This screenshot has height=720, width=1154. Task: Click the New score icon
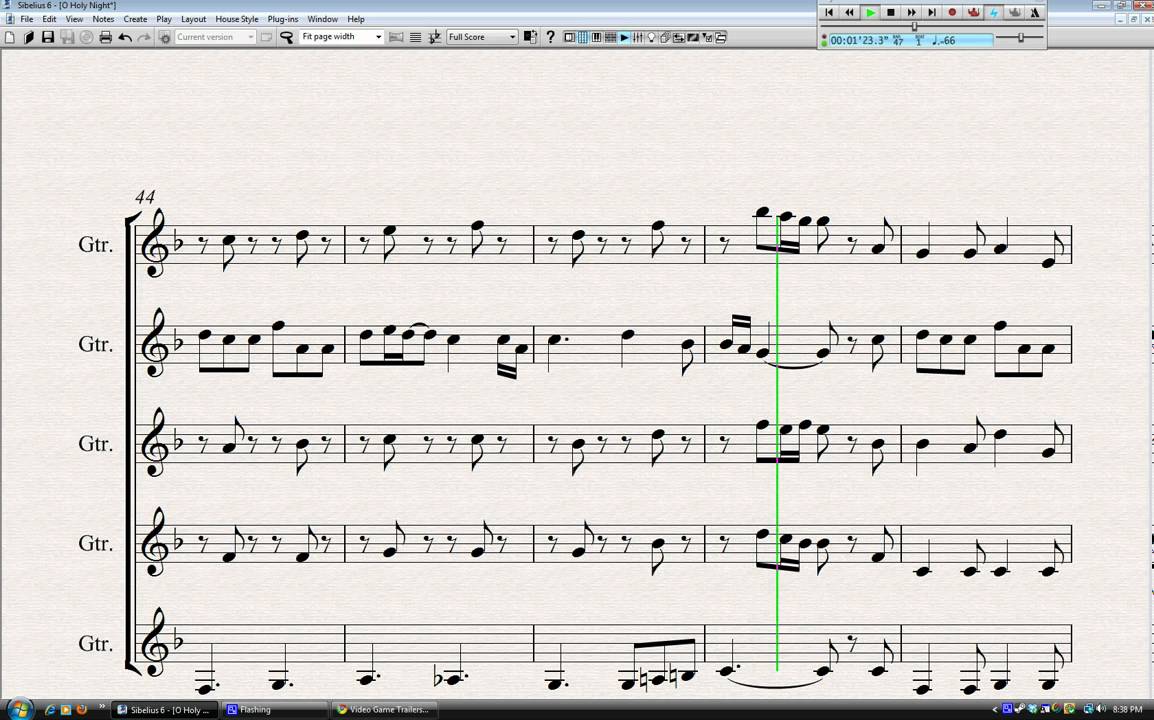pos(10,37)
